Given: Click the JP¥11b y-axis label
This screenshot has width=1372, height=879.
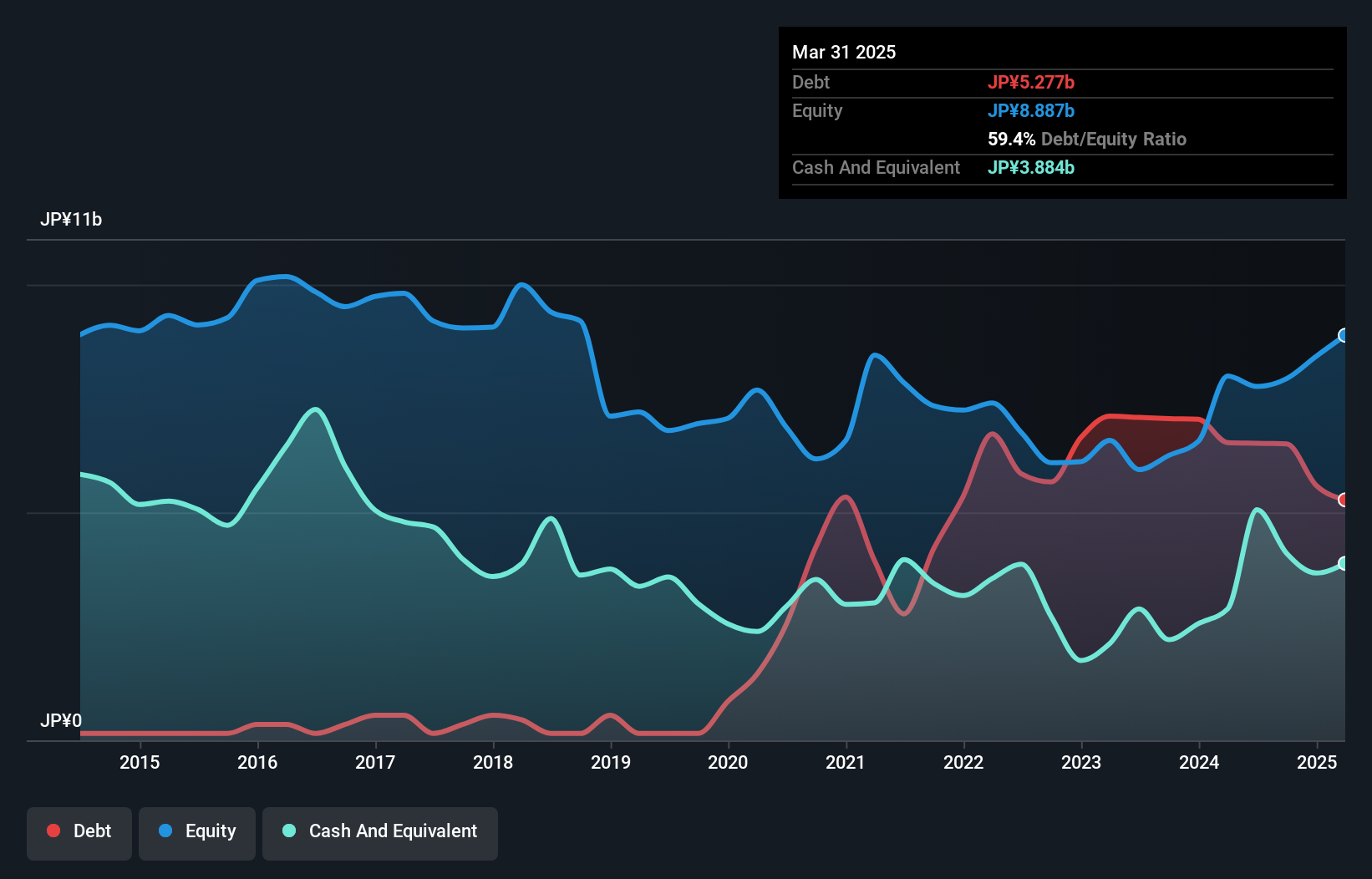Looking at the screenshot, I should (x=71, y=220).
